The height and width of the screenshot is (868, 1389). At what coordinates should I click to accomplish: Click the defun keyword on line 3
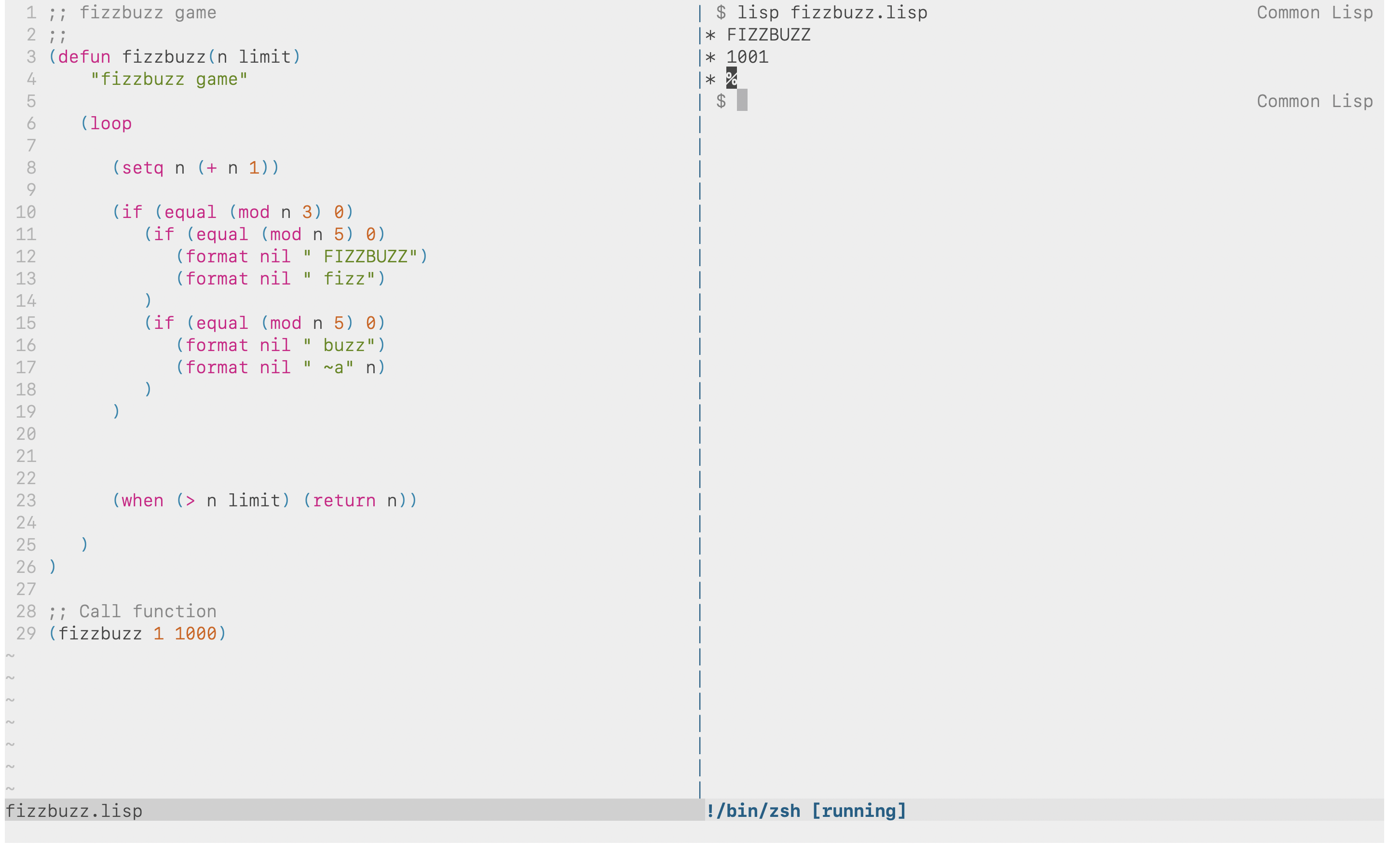(84, 57)
